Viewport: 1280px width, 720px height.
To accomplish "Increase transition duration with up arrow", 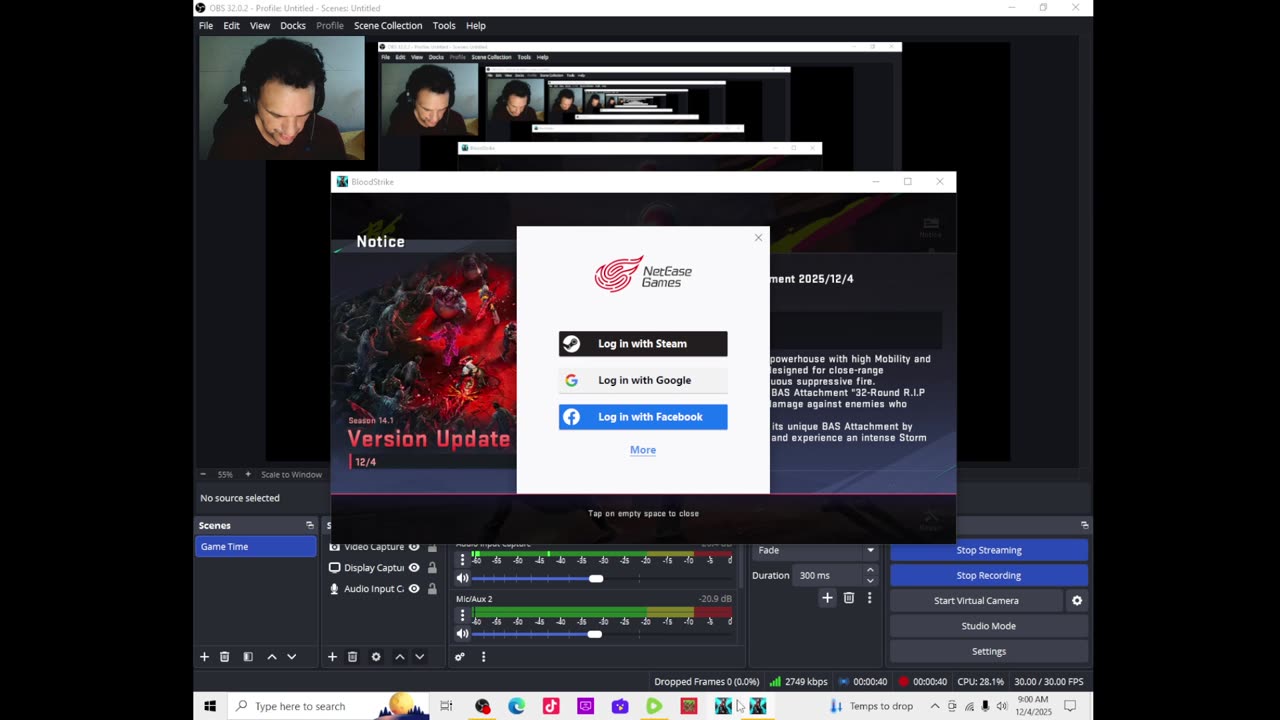I will 870,571.
